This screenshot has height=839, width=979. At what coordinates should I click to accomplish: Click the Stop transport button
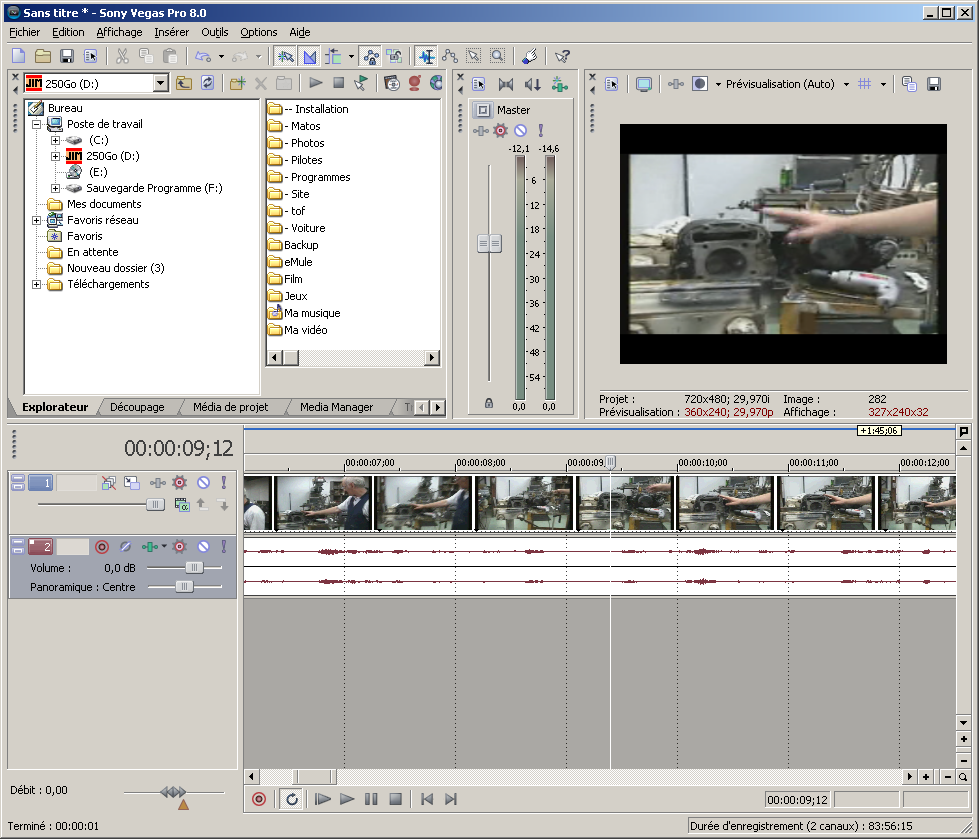pyautogui.click(x=395, y=799)
